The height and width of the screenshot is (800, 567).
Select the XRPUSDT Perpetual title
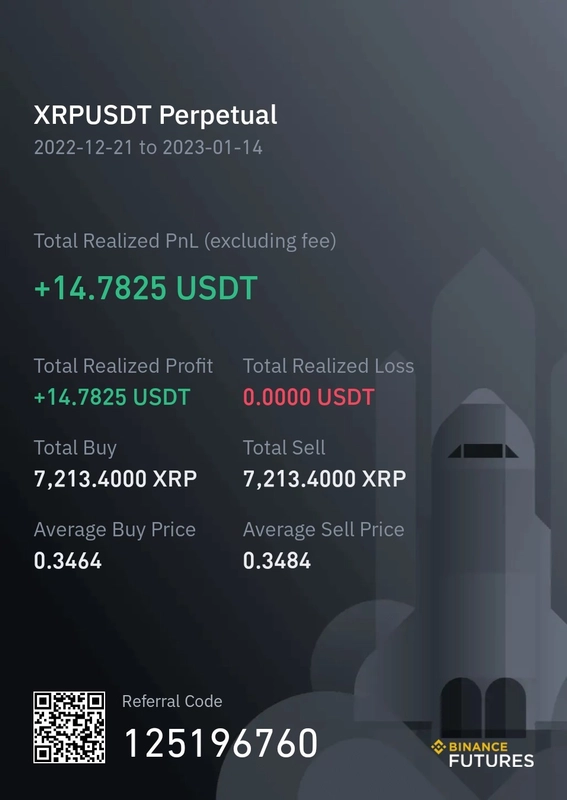click(x=156, y=115)
